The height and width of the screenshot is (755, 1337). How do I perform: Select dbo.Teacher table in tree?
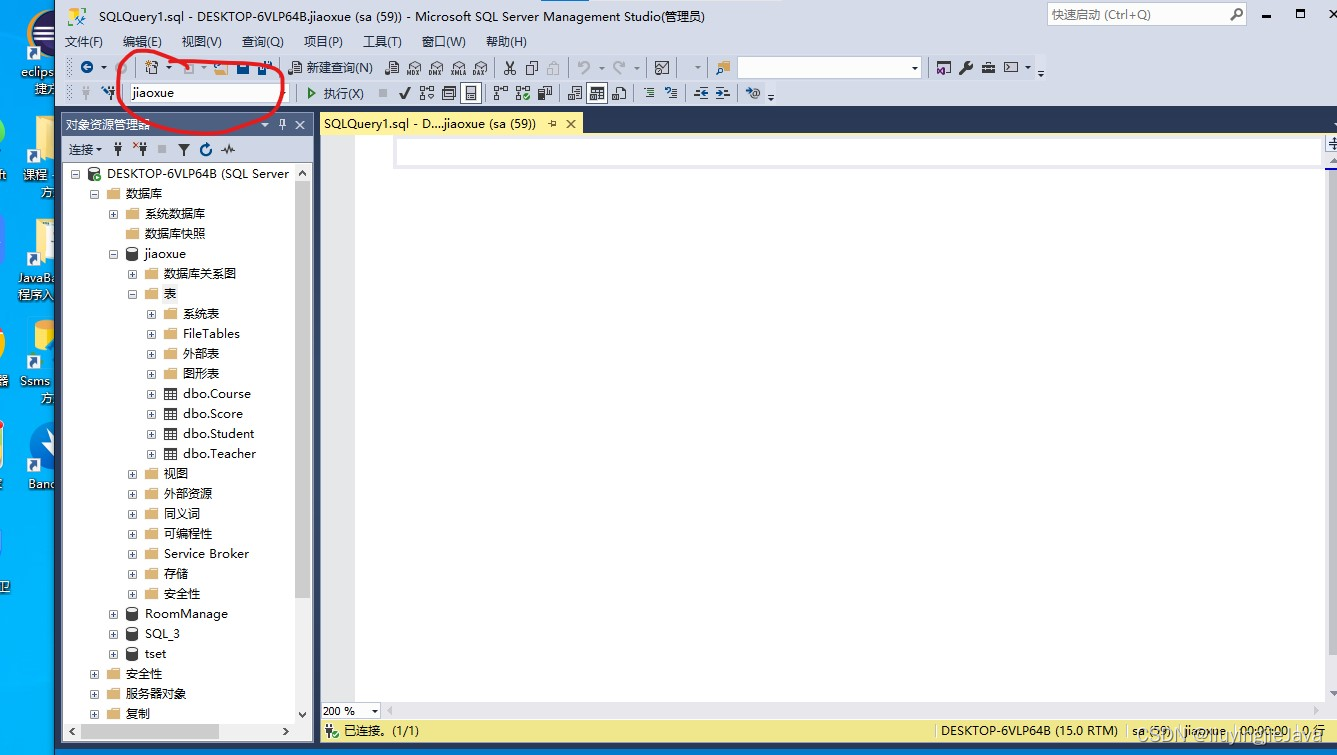(220, 454)
